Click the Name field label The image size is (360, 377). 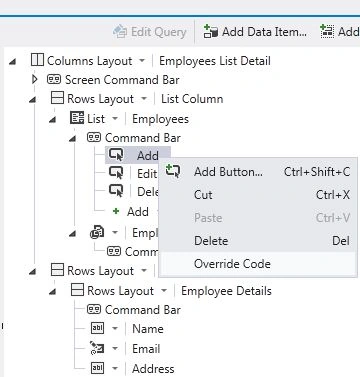click(x=148, y=329)
